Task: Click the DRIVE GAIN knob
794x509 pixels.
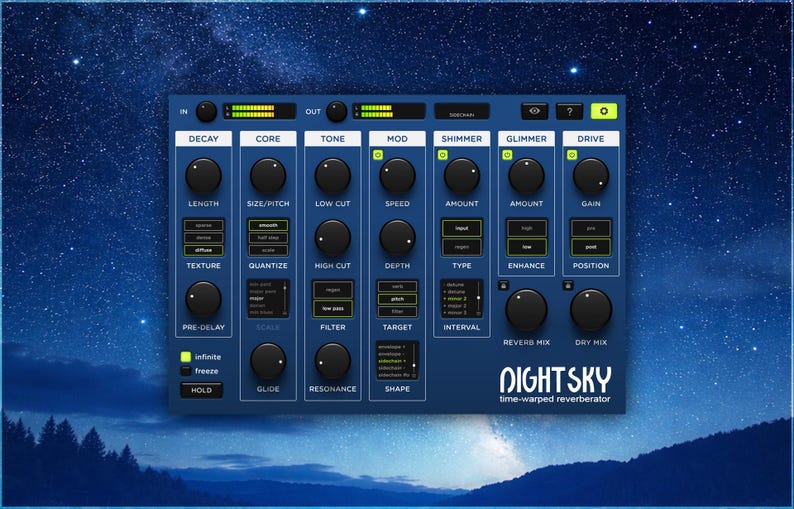Action: pos(591,176)
